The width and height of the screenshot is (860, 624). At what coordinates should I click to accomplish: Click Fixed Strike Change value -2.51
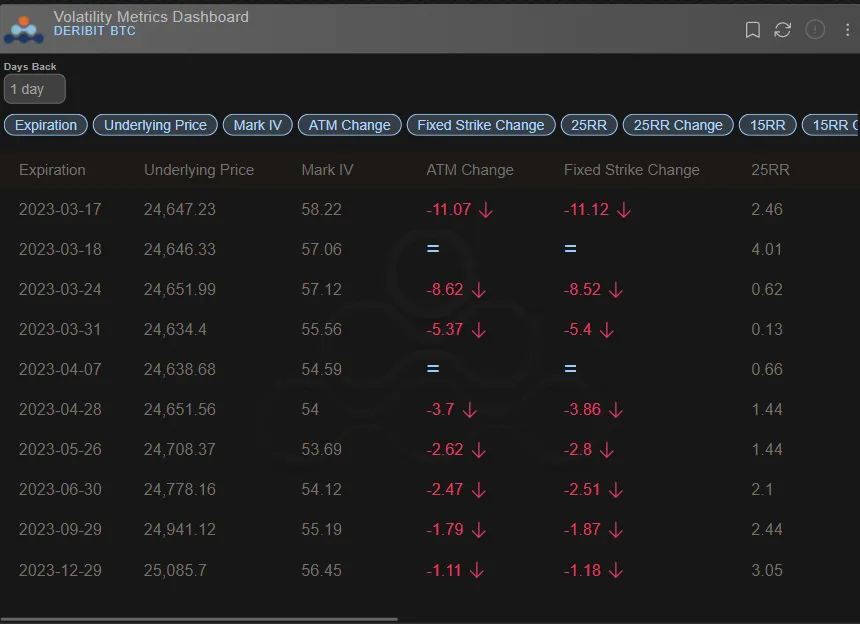pos(582,490)
